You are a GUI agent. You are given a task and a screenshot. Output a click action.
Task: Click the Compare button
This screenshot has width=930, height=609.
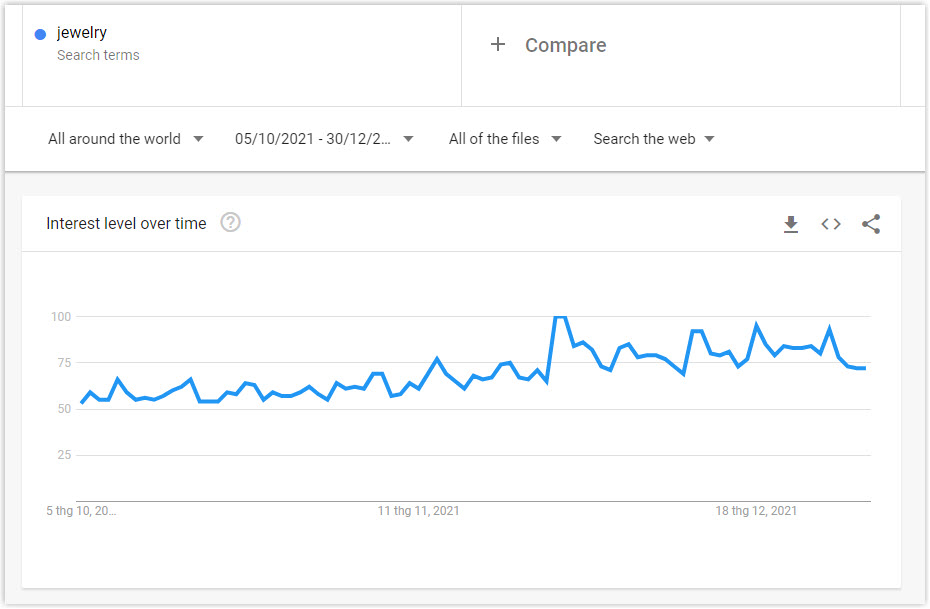coord(548,45)
